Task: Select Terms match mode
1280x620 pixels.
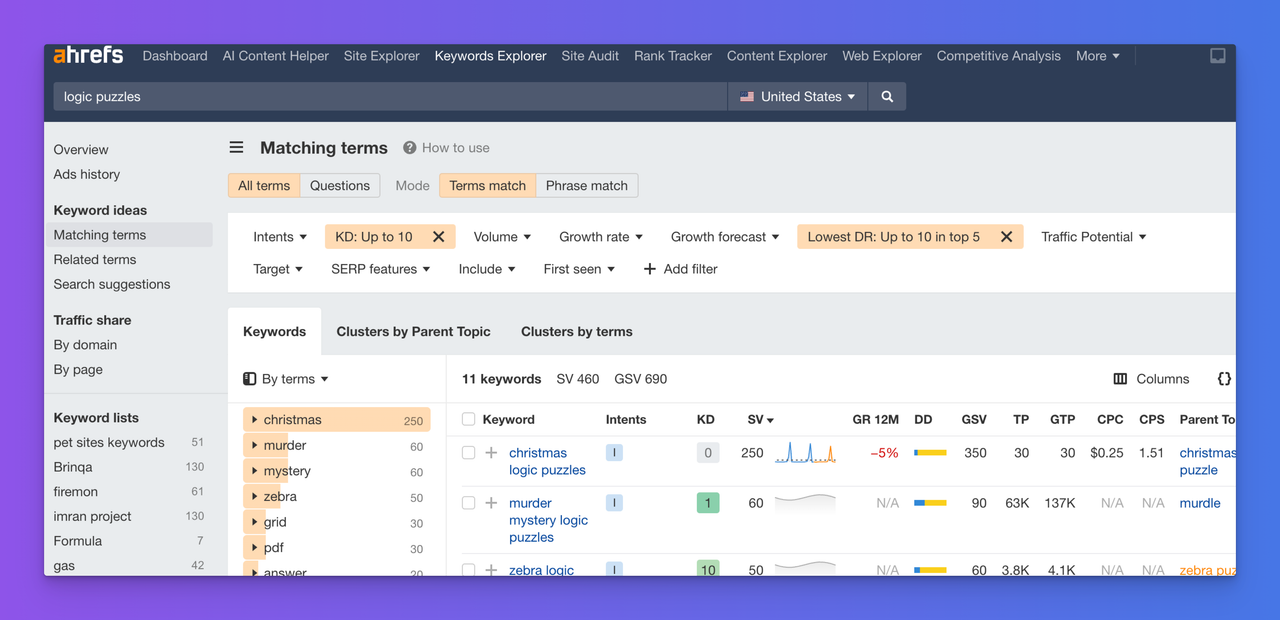Action: 487,186
